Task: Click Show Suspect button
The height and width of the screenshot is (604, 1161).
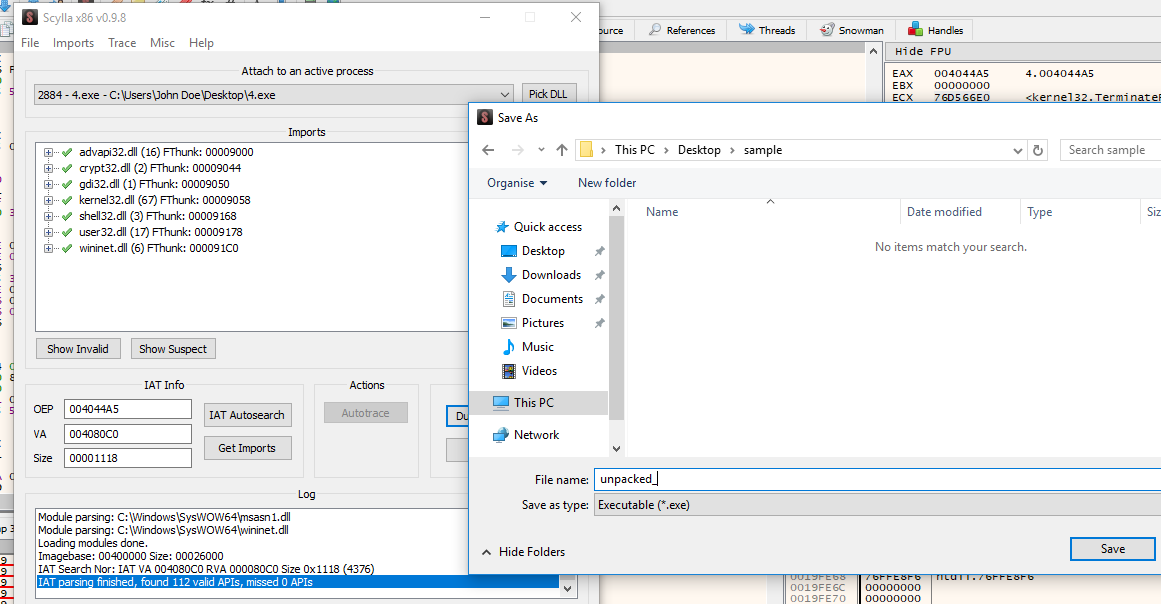Action: (173, 349)
